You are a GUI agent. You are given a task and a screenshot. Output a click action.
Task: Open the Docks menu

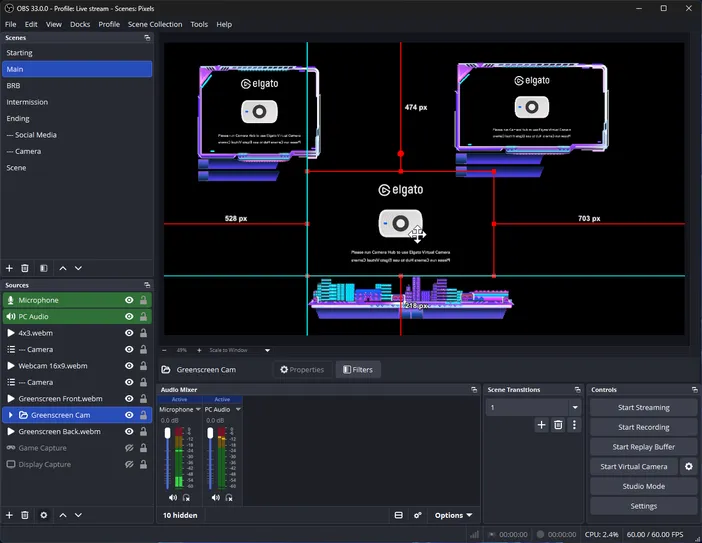pos(80,24)
